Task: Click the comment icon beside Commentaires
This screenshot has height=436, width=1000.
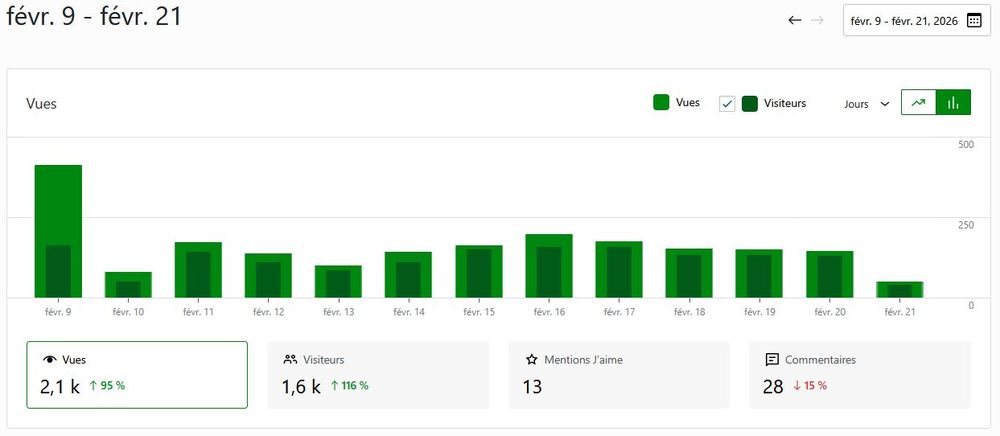Action: point(772,359)
